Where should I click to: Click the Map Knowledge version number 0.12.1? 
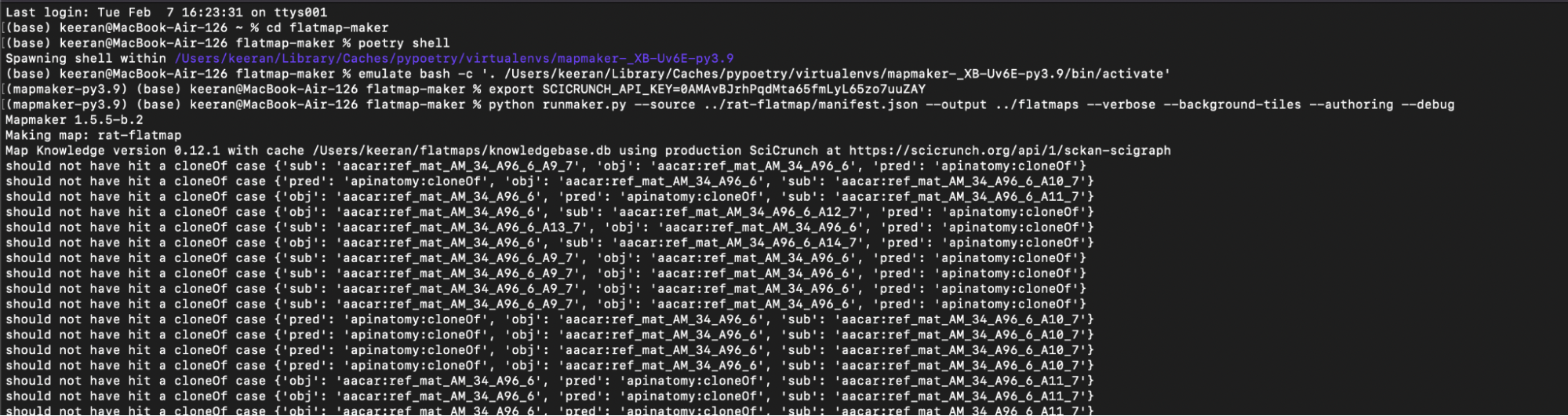[x=197, y=151]
